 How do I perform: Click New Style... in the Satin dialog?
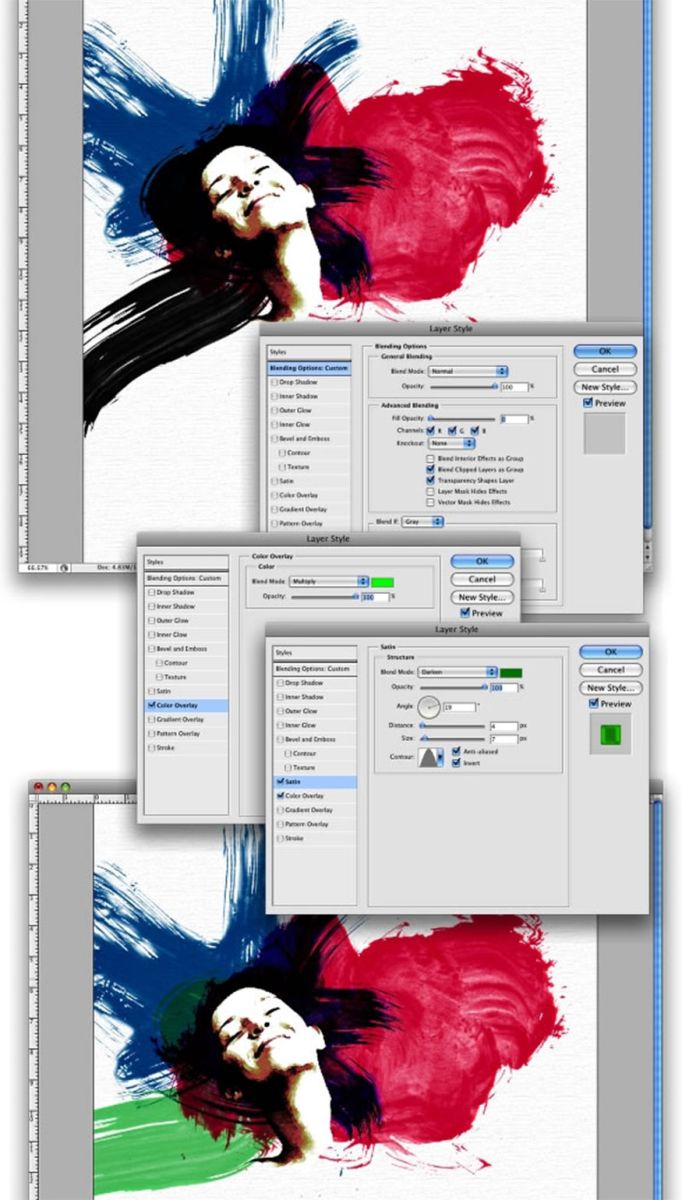(610, 687)
